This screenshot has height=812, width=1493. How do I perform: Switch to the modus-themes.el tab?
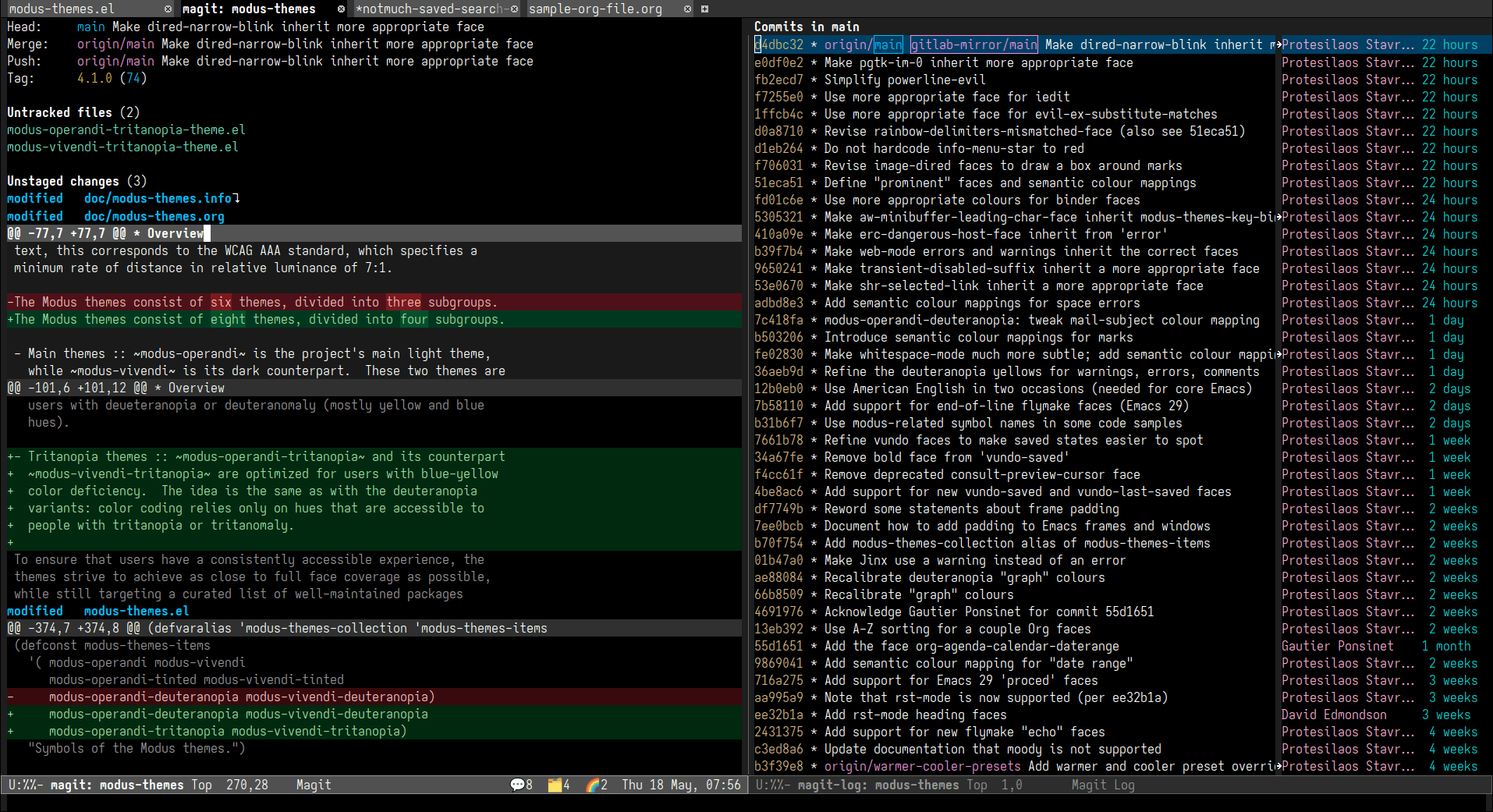(x=62, y=9)
